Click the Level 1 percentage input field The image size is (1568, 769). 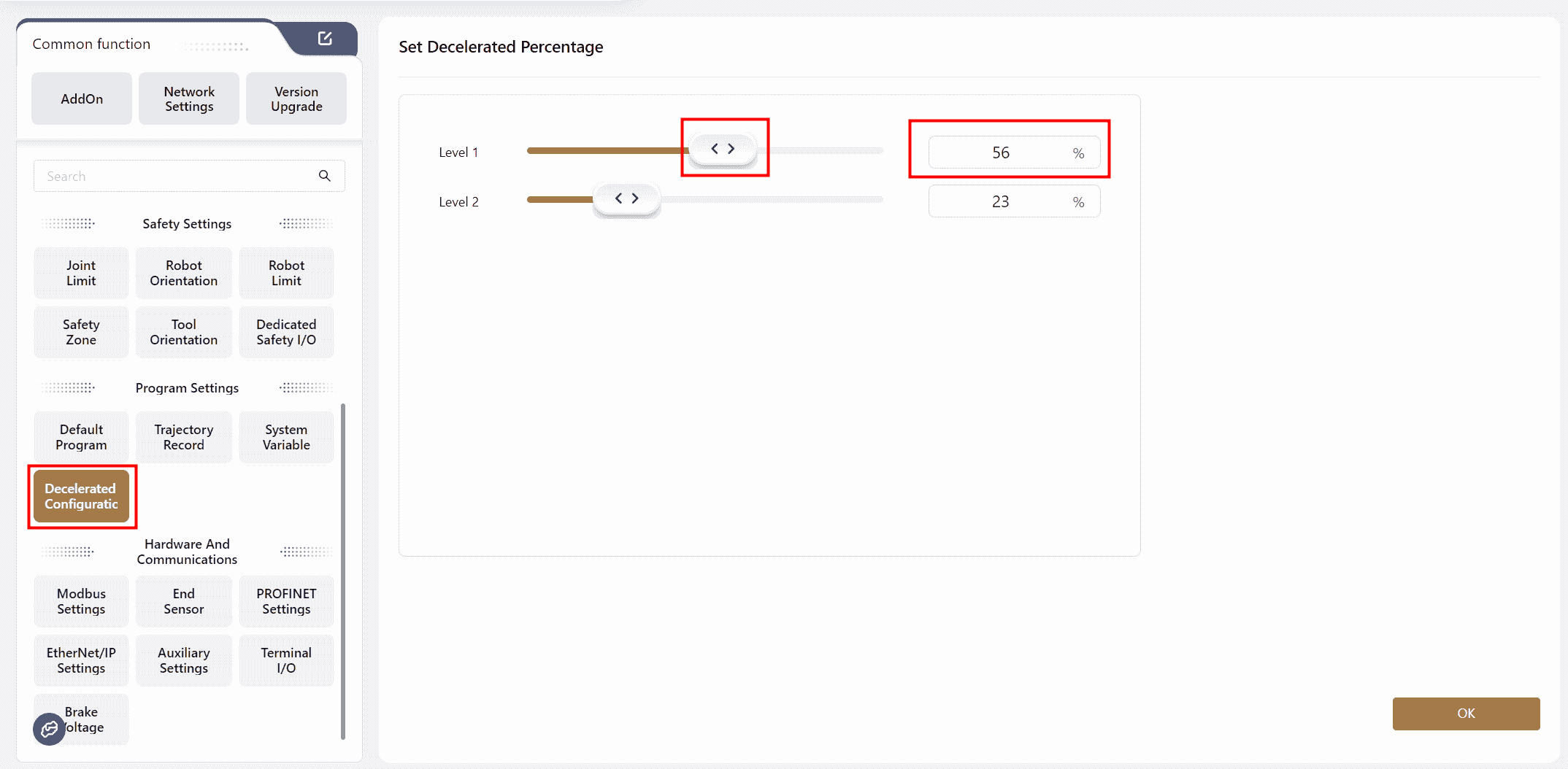1000,152
